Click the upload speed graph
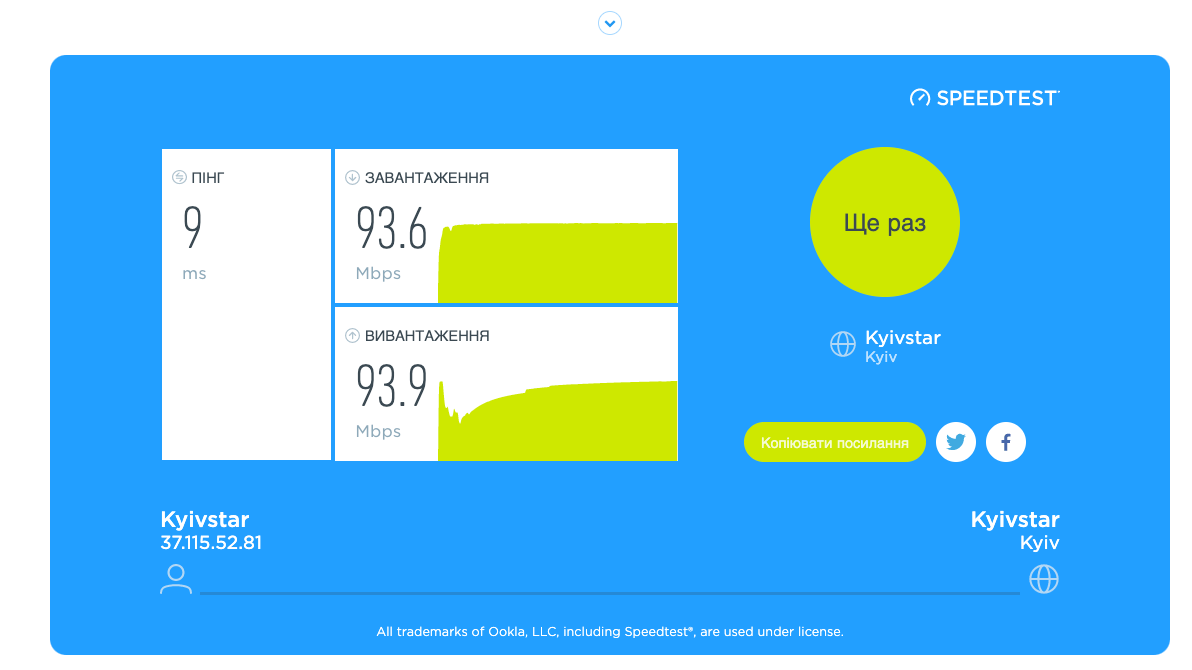The width and height of the screenshot is (1192, 670). click(x=557, y=421)
